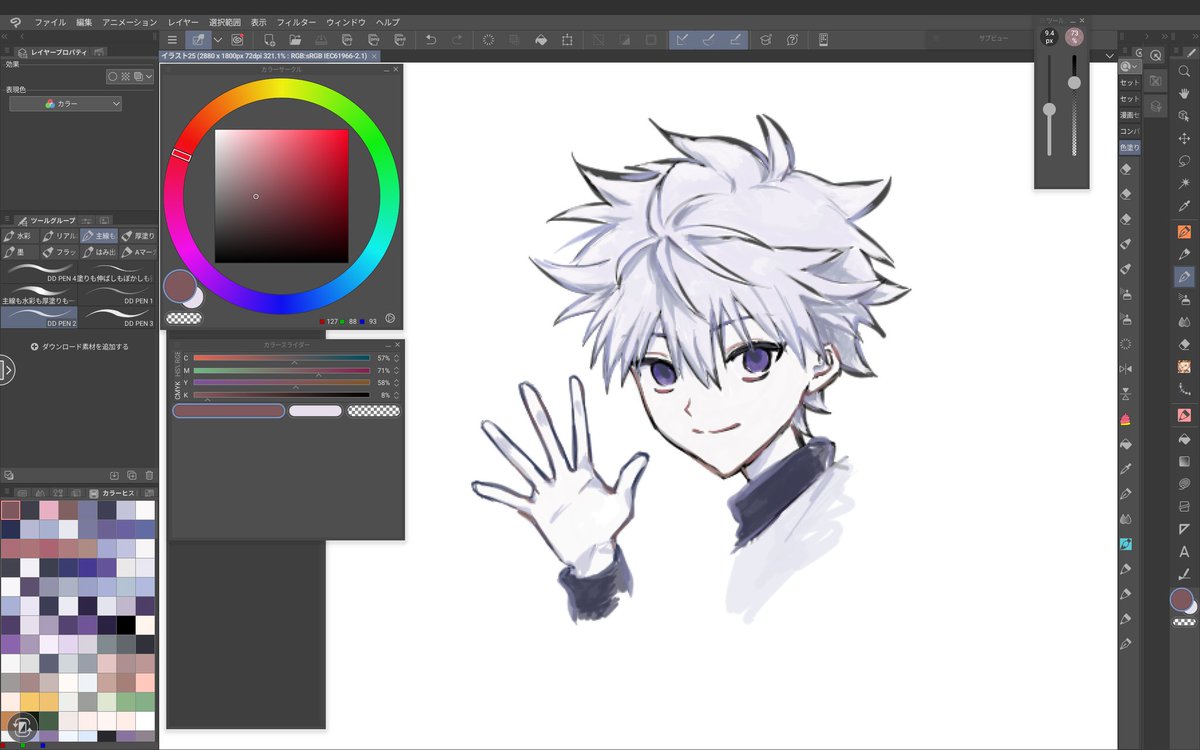Select the Zoom magnifier tool

coord(1185,70)
